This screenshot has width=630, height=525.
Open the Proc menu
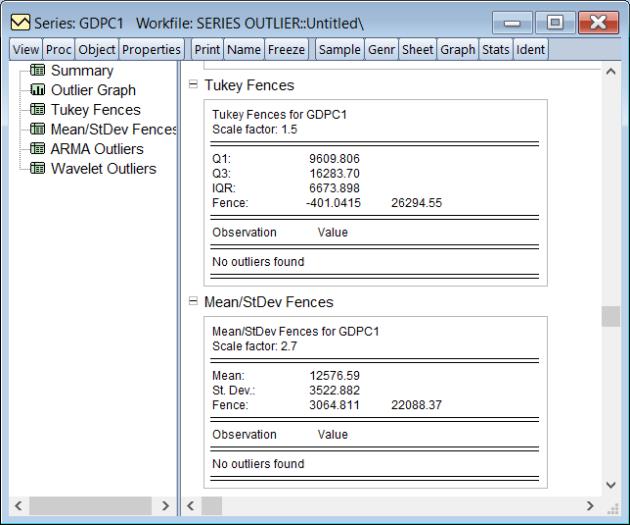click(58, 49)
